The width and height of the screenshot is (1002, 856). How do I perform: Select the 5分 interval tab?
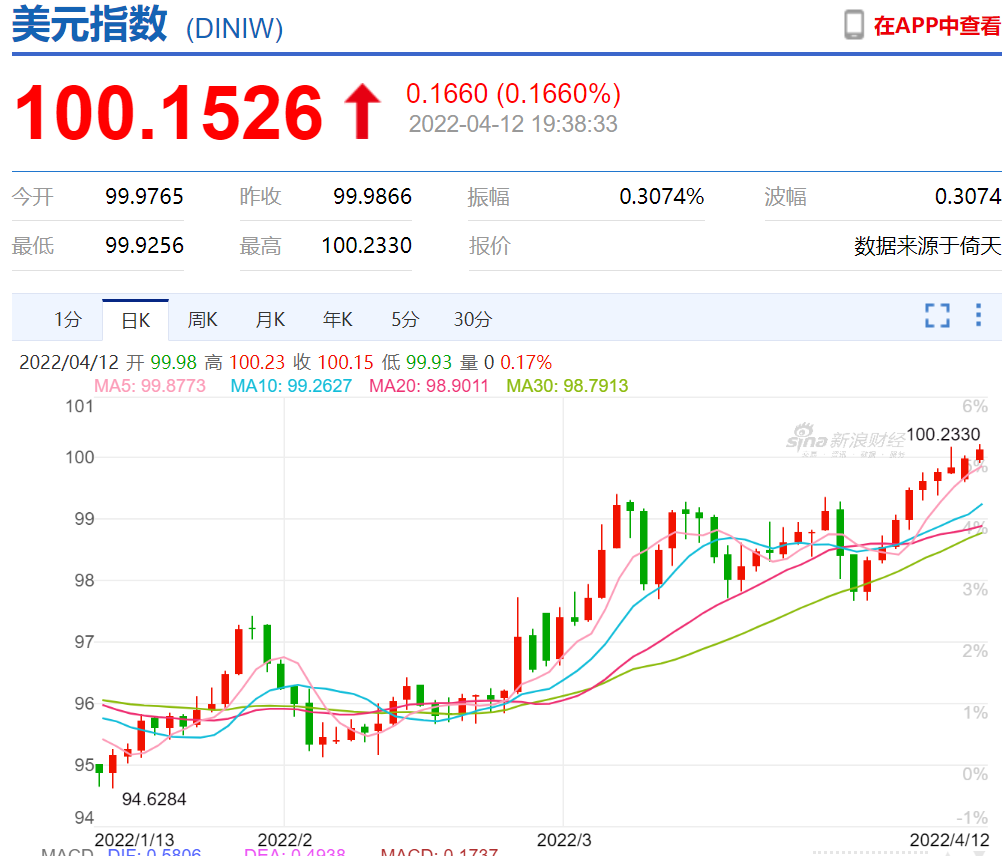tap(405, 320)
